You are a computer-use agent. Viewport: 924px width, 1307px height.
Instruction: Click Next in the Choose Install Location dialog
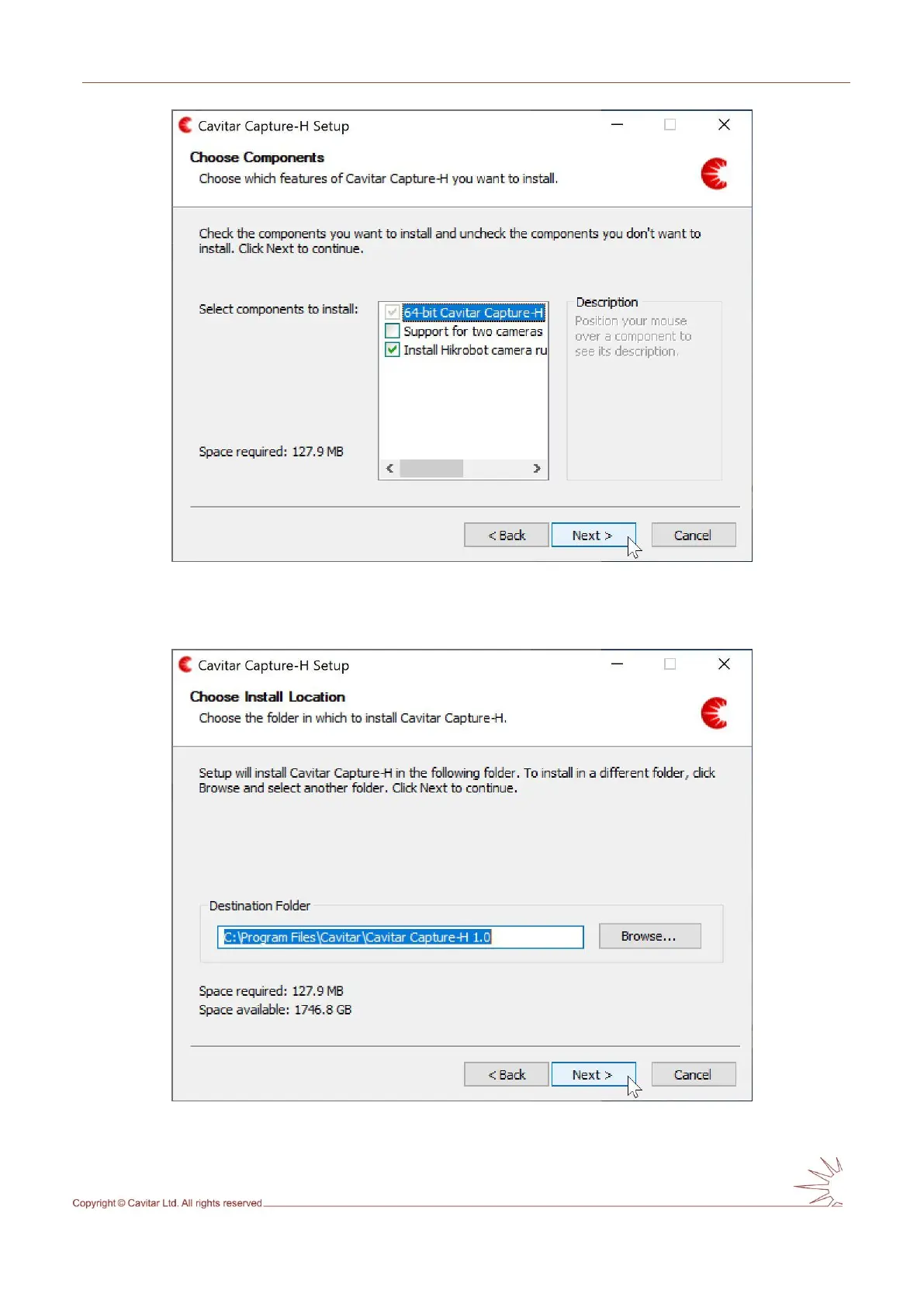(x=594, y=1074)
